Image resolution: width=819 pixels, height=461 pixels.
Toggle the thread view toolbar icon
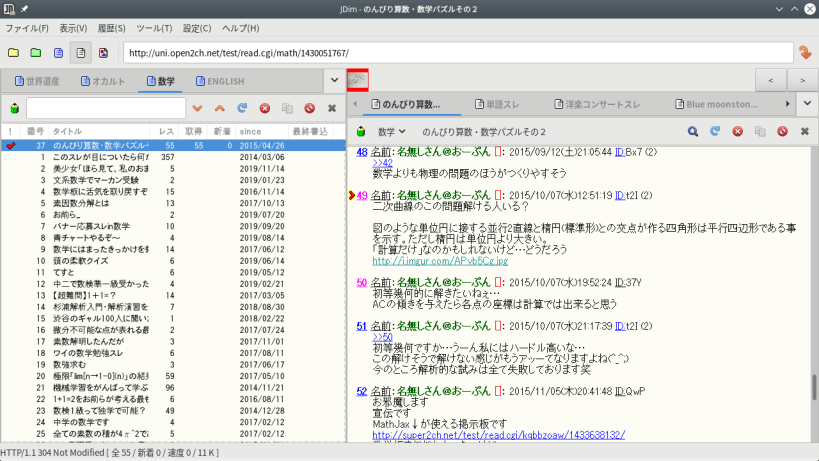(x=80, y=53)
